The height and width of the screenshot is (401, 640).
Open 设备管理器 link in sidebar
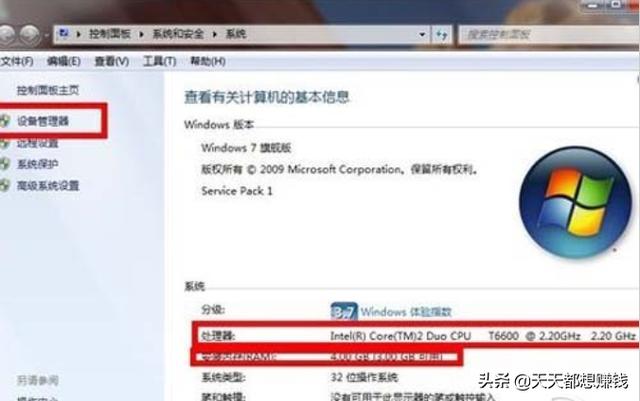[x=43, y=121]
